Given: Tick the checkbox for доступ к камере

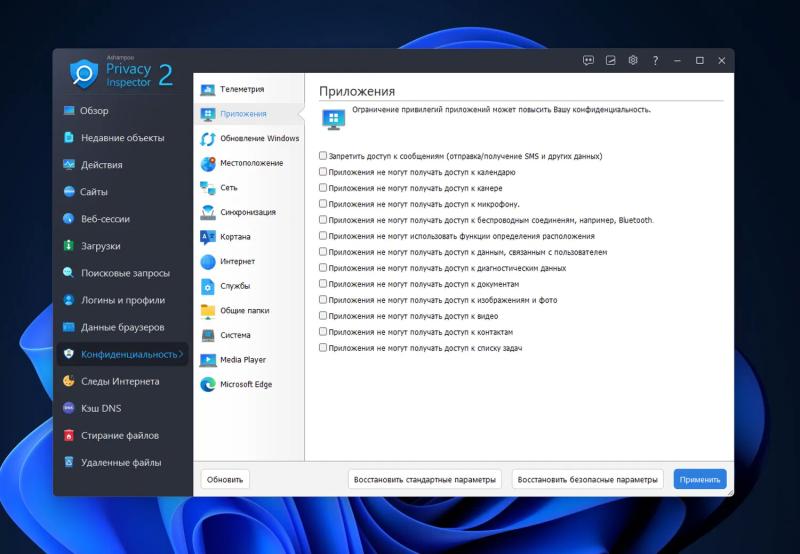Looking at the screenshot, I should [x=322, y=188].
